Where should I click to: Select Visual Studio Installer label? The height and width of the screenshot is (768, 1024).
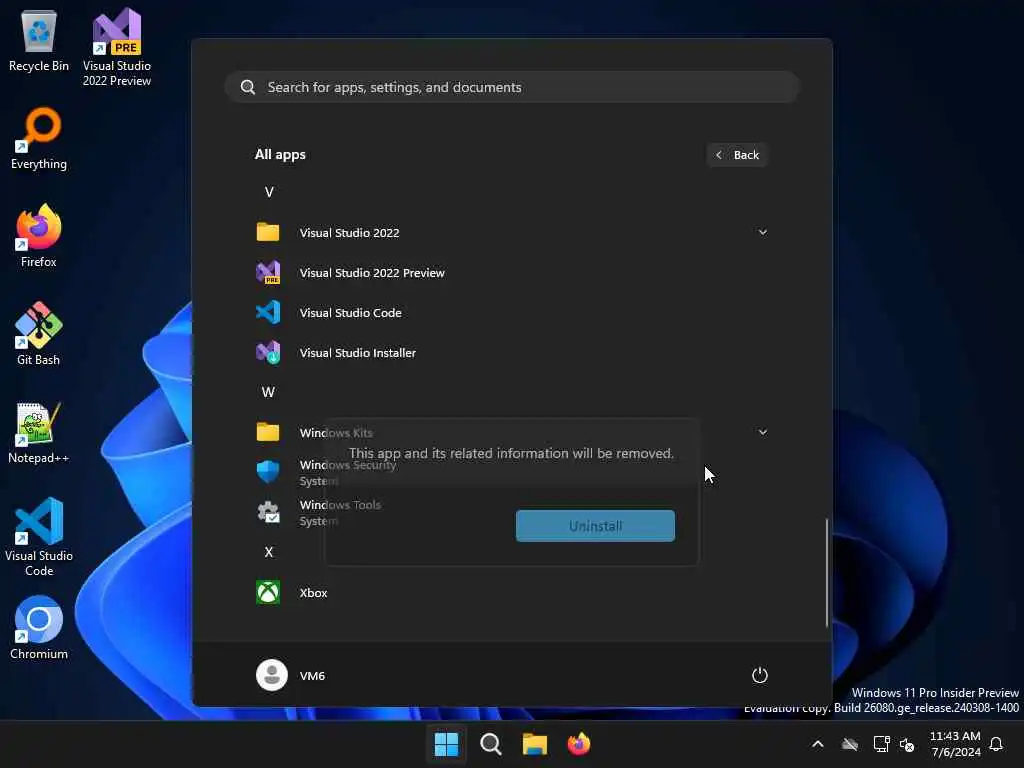(x=357, y=353)
